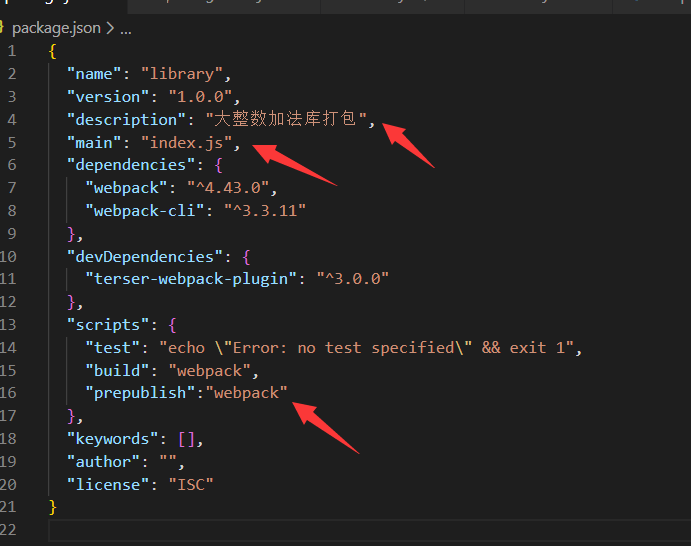Click the "build" script key
The image size is (691, 546).
[x=117, y=371]
